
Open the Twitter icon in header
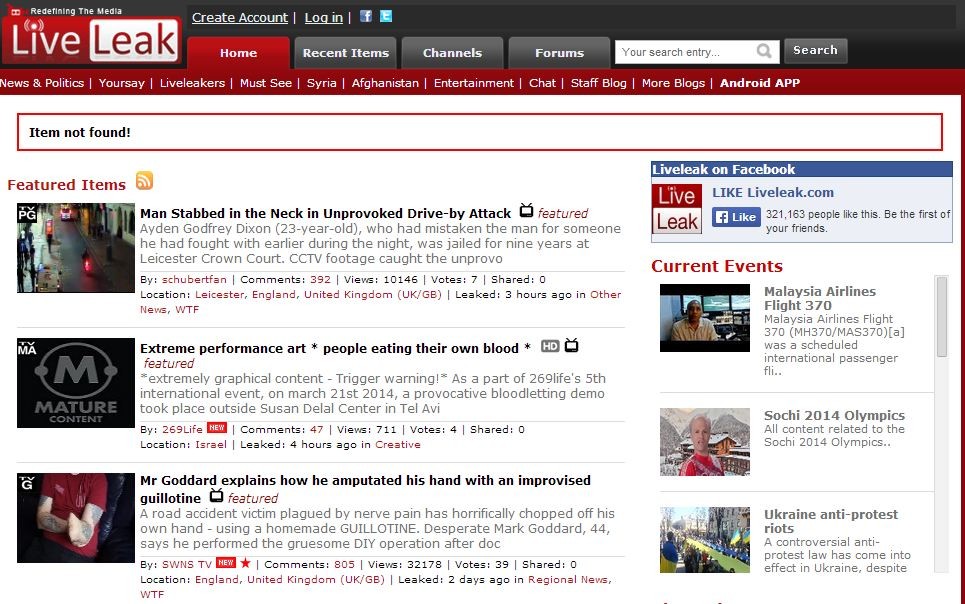386,17
